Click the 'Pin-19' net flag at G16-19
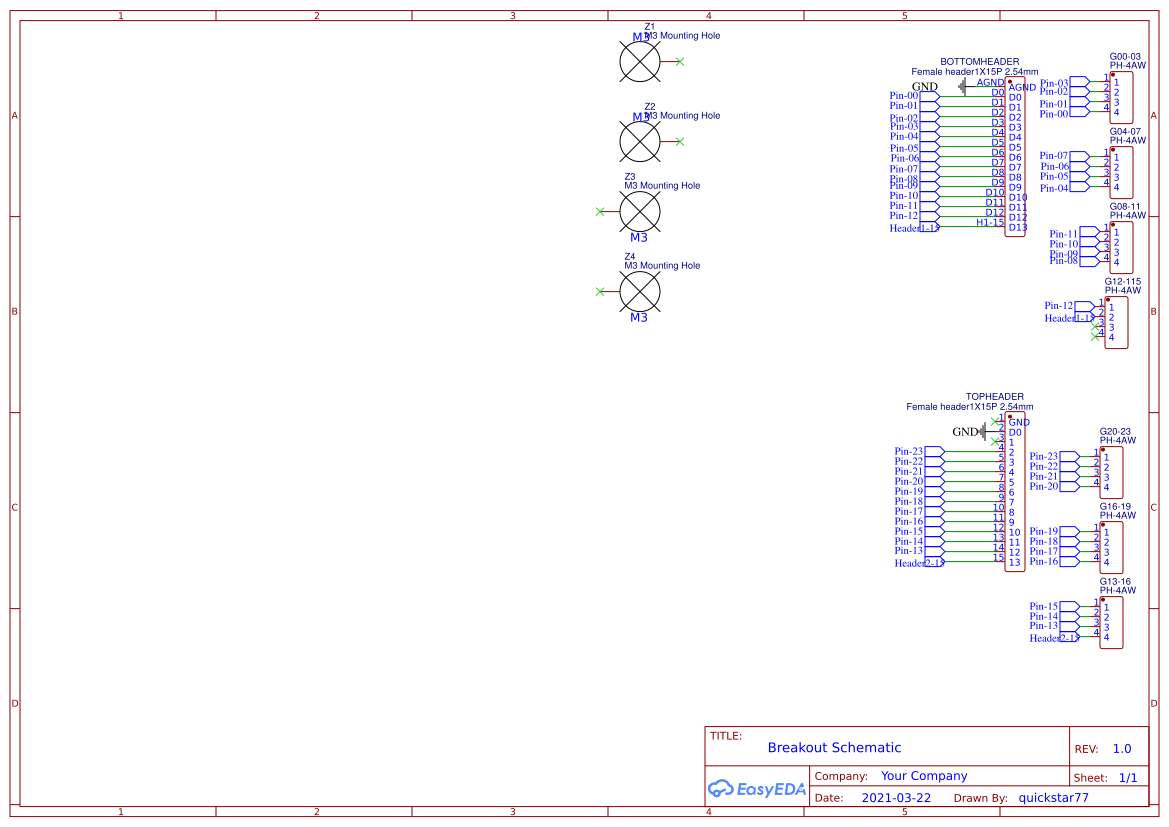This screenshot has width=1169, height=827. coord(1055,531)
